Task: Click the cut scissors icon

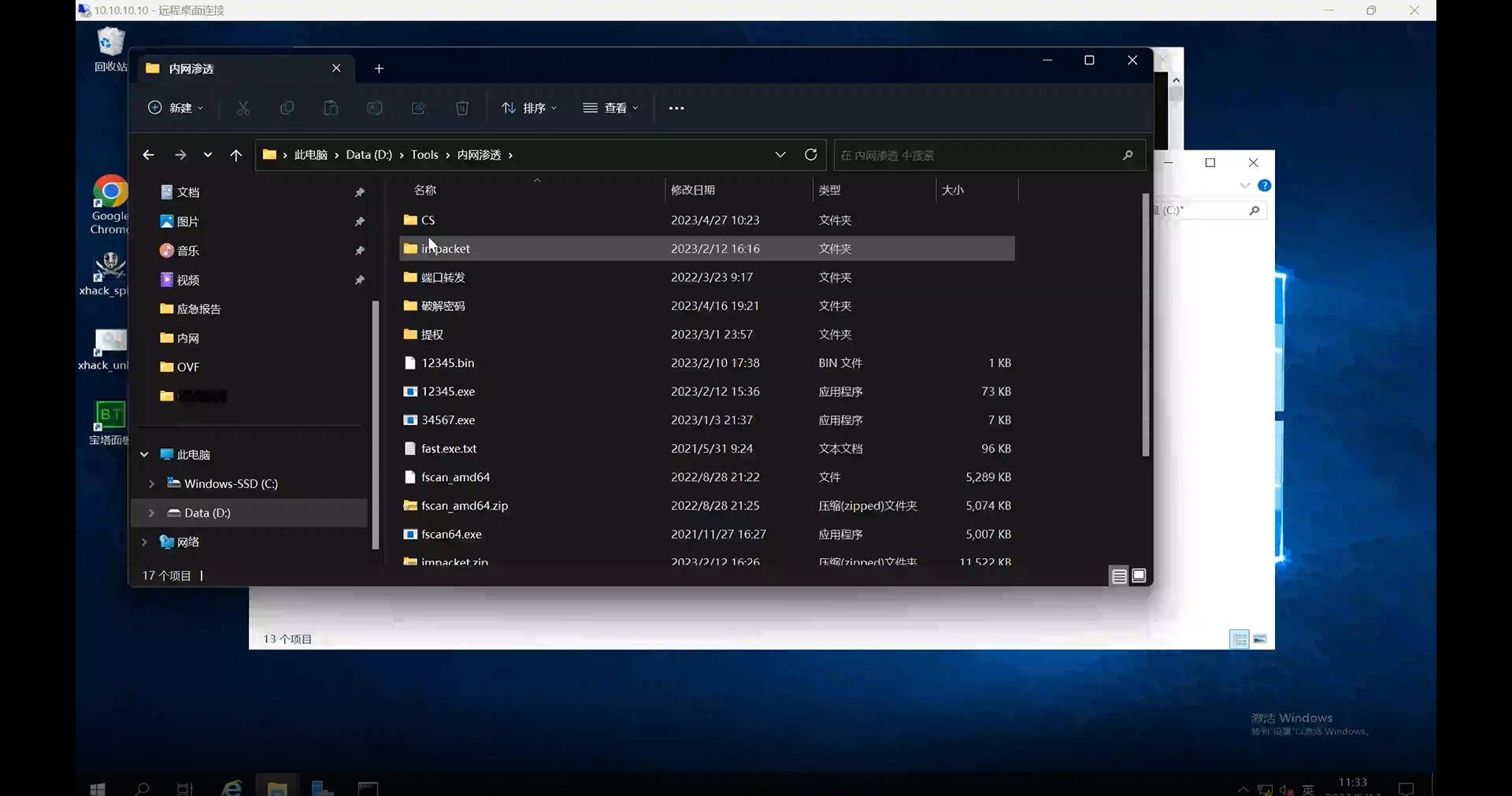Action: (243, 108)
